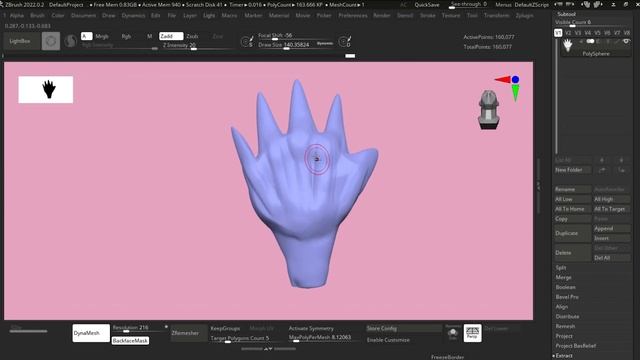
Task: Adjust the Visible Count slider
Action: pyautogui.click(x=592, y=23)
